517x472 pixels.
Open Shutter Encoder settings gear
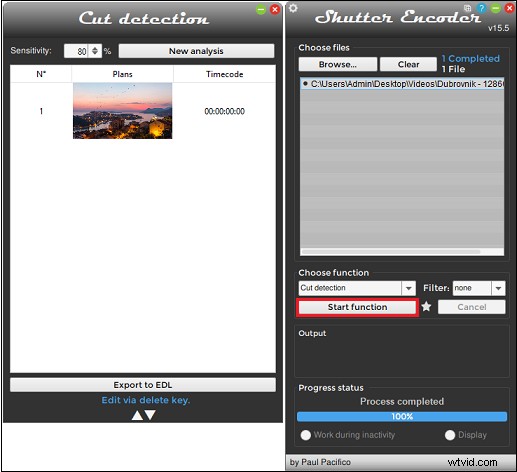[293, 8]
